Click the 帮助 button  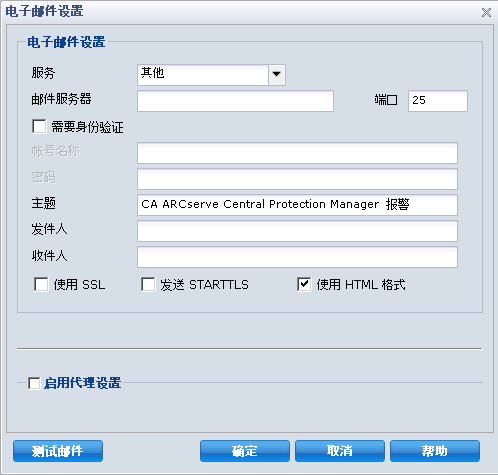(x=435, y=451)
